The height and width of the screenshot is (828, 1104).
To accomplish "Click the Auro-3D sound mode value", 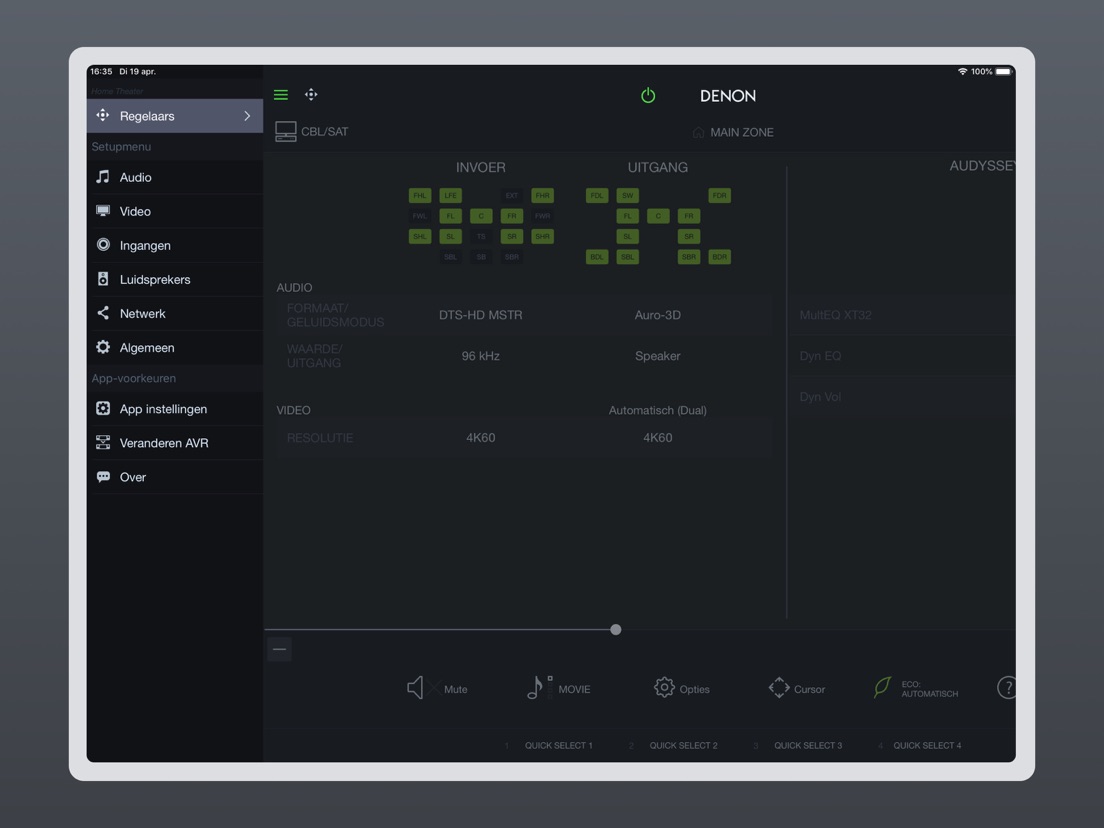I will pos(658,315).
